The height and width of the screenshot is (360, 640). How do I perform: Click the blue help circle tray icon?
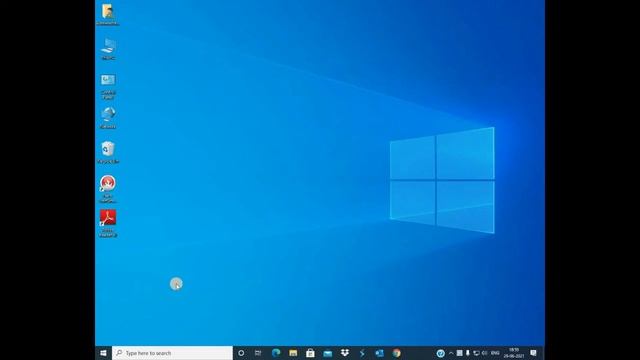(440, 353)
